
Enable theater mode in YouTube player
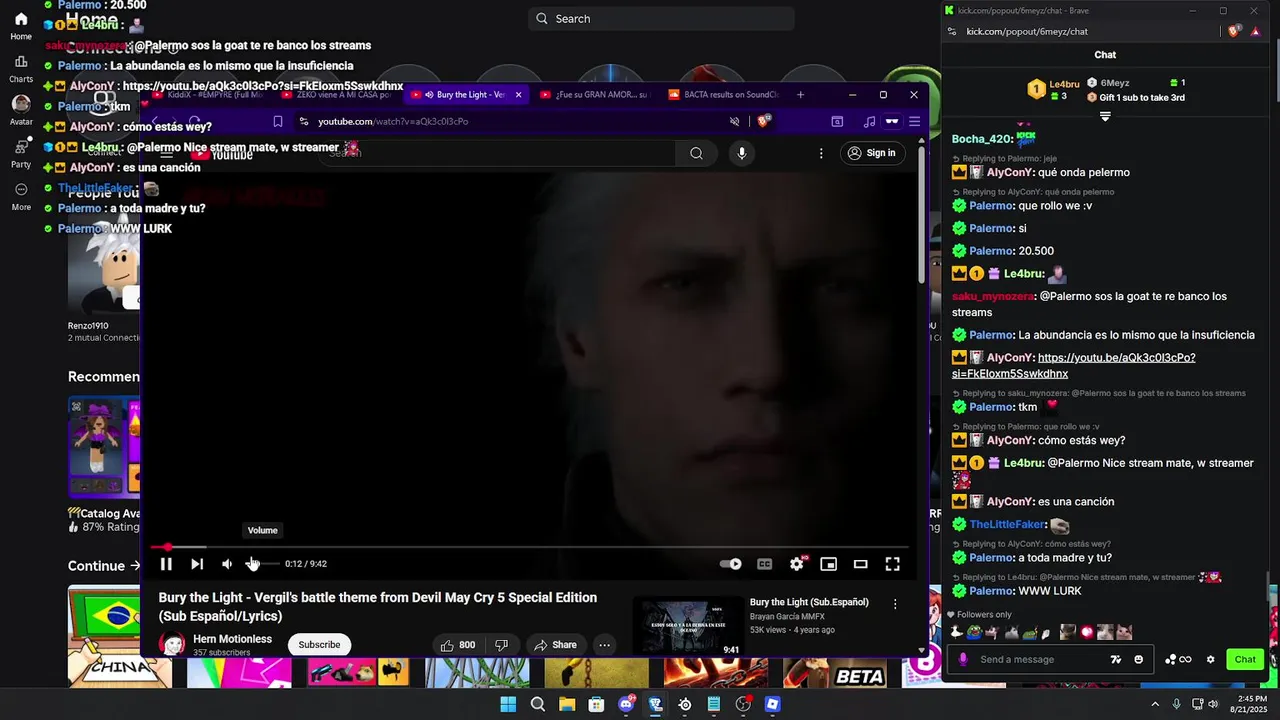point(860,564)
